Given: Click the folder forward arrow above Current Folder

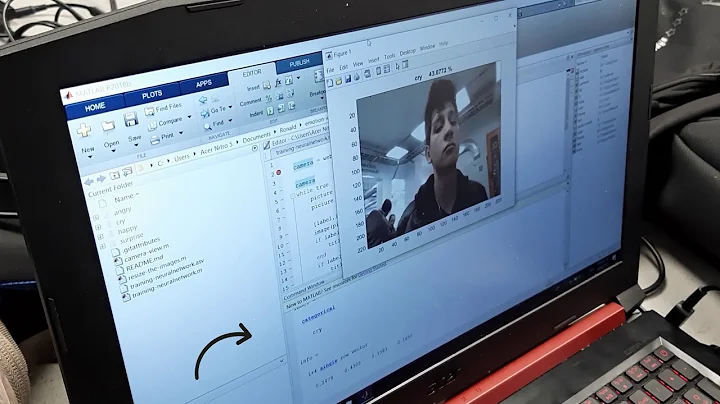Looking at the screenshot, I should tap(101, 179).
